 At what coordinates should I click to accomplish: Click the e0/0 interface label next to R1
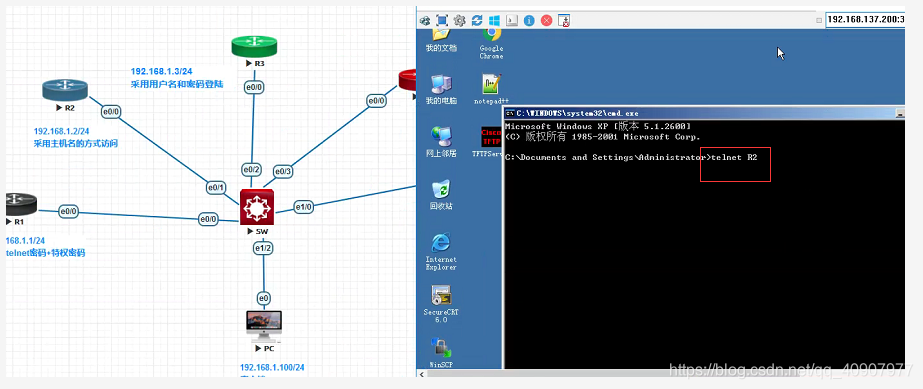[68, 211]
